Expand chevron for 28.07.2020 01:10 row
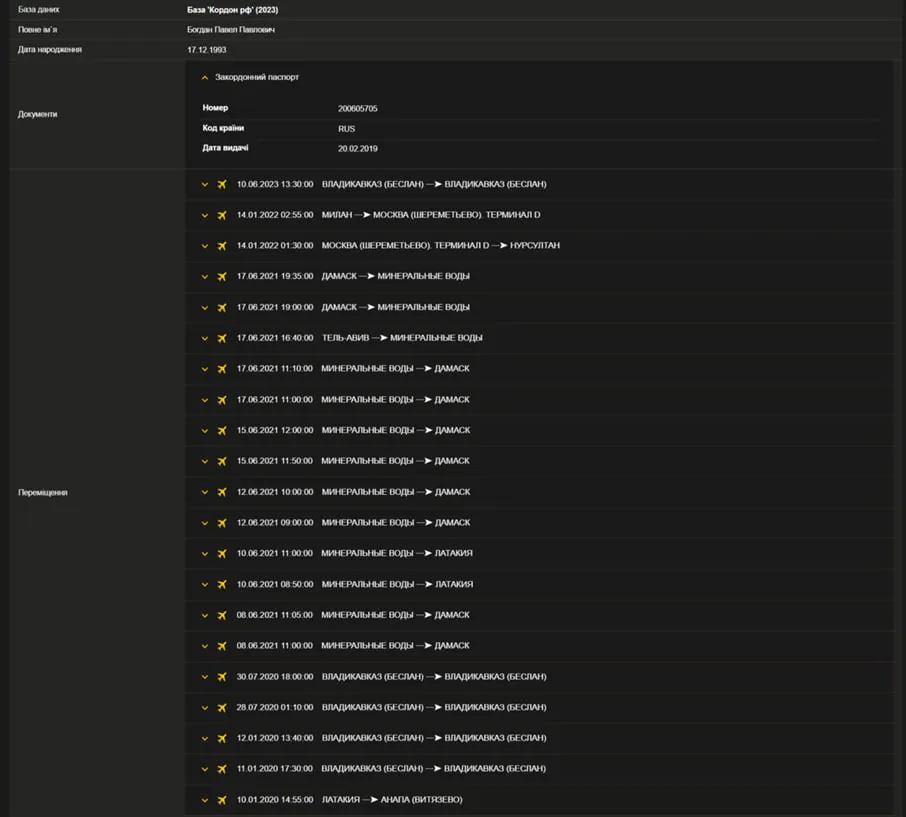This screenshot has height=817, width=906. point(205,708)
